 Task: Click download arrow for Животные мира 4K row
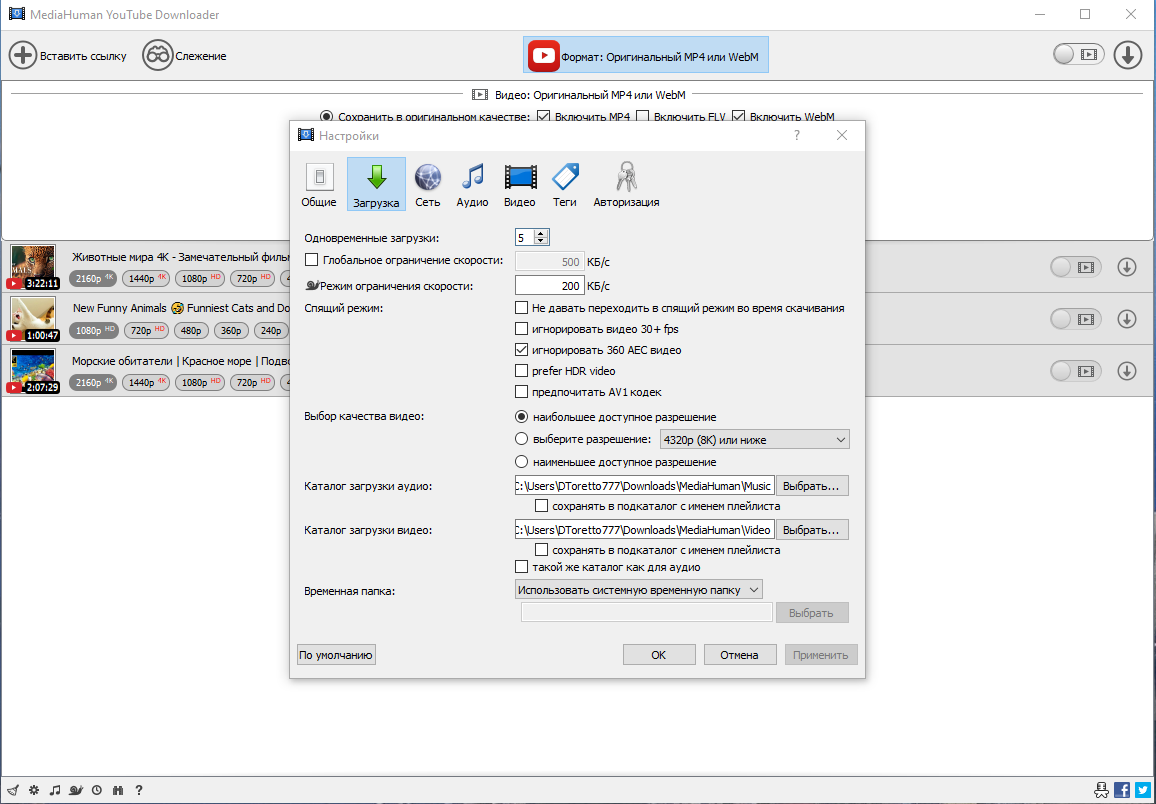(1127, 267)
